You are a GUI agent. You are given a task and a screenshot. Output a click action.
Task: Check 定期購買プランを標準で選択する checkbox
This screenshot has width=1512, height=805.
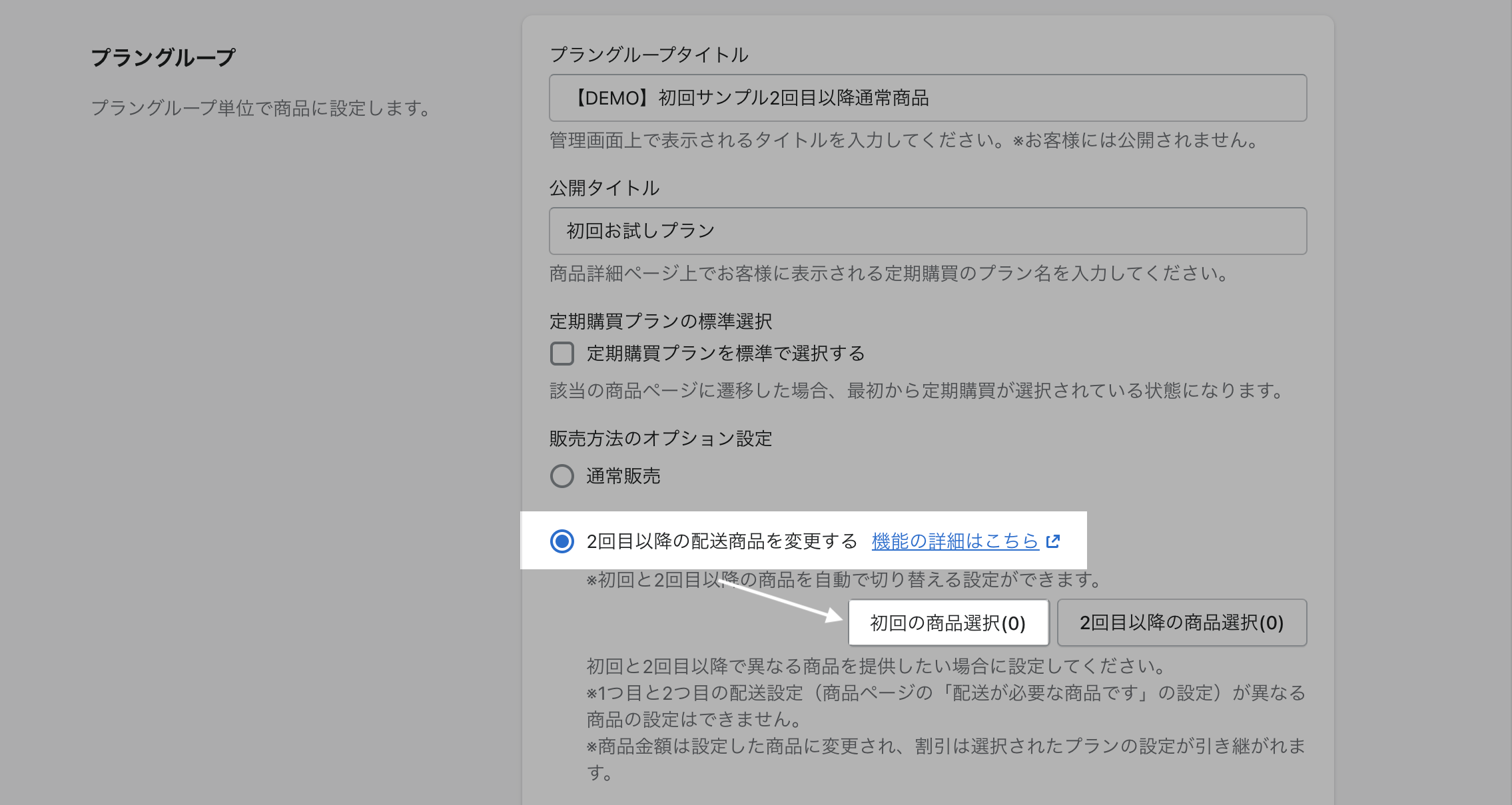(562, 354)
